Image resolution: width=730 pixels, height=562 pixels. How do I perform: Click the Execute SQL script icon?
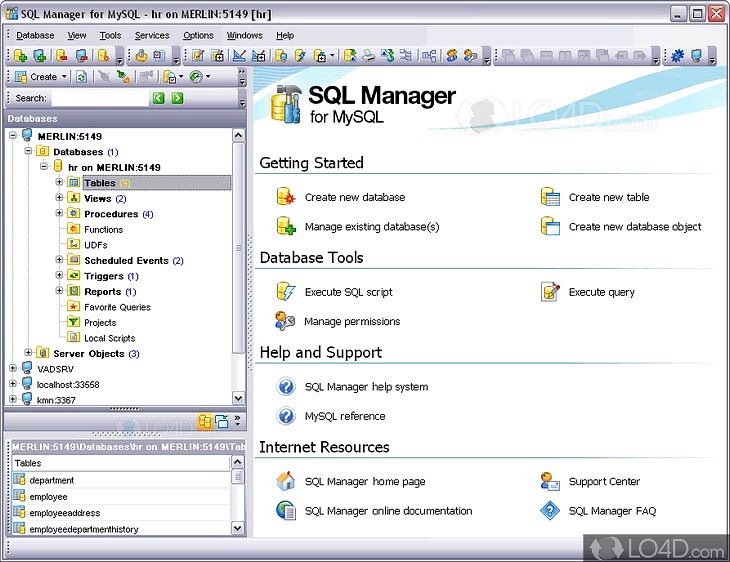click(287, 292)
